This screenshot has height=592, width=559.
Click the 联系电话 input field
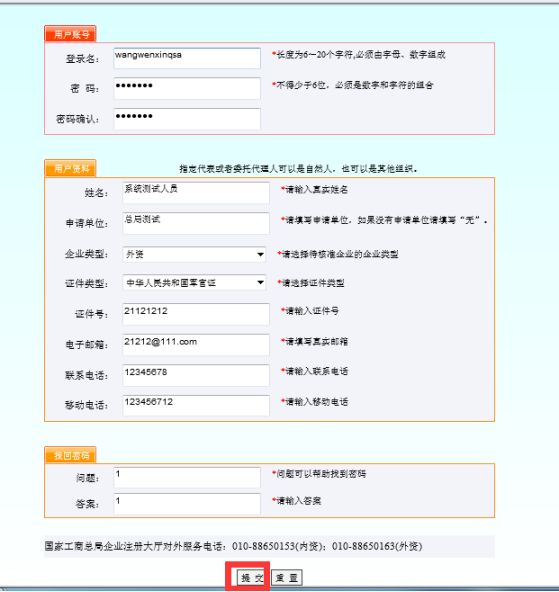coord(196,375)
